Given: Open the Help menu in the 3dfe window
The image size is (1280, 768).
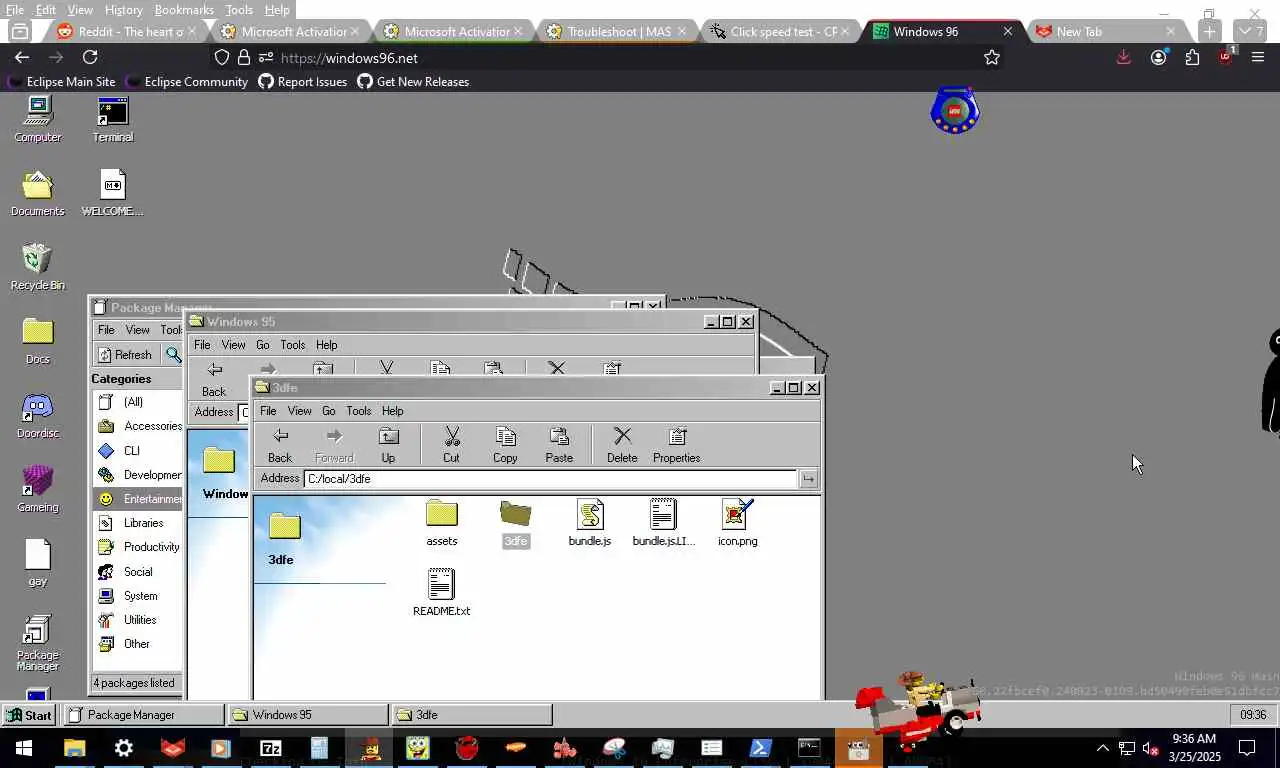Looking at the screenshot, I should click(x=393, y=411).
